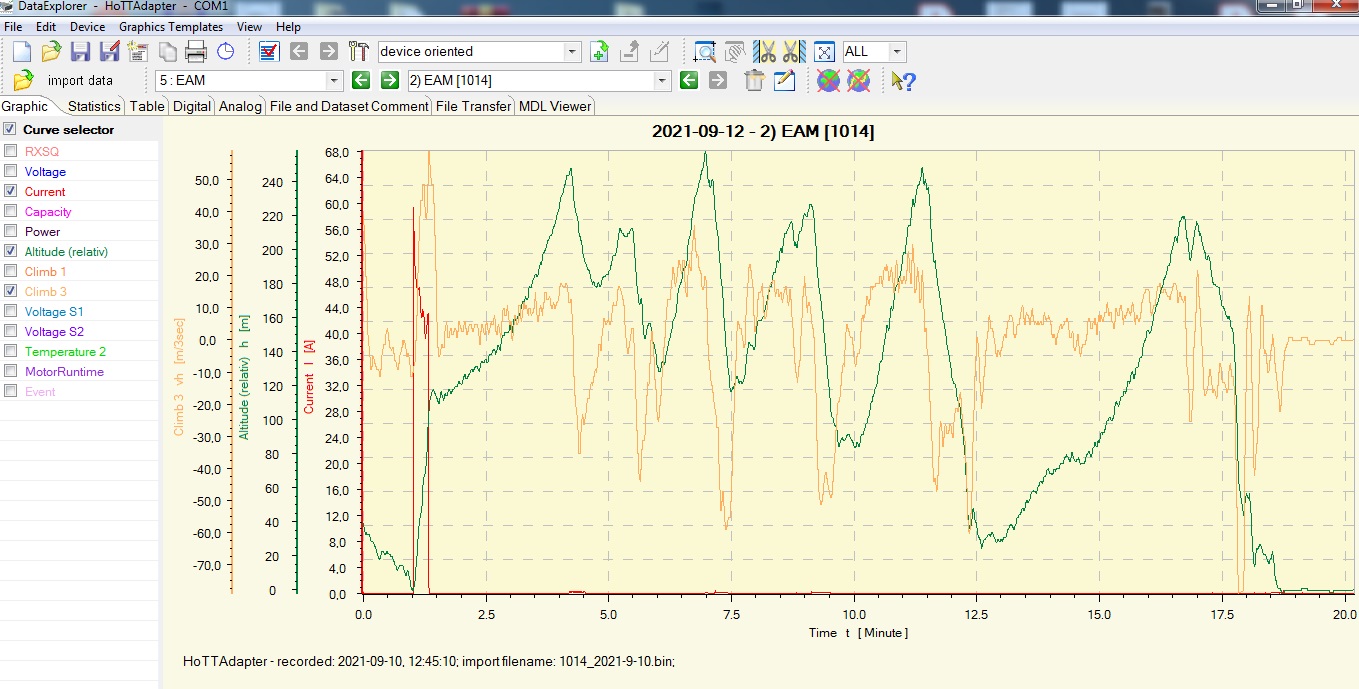
Task: Open the File Transfer tab
Action: click(x=474, y=106)
